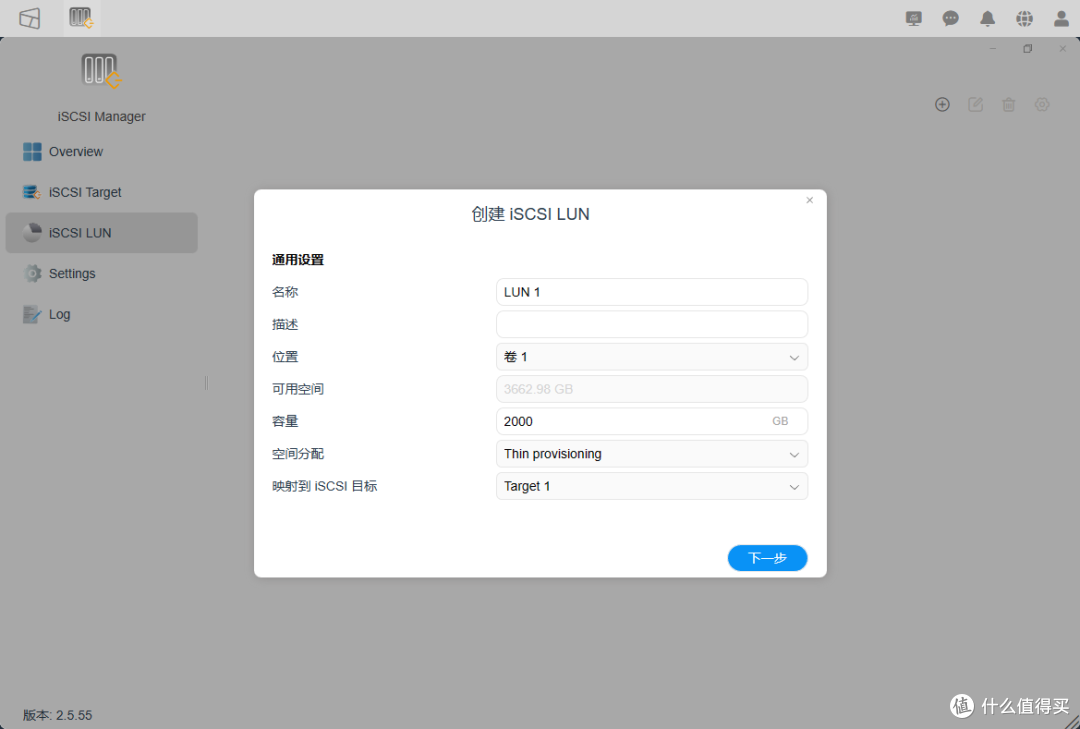
Task: Click the iSCSI Manager logo in sidebar
Action: coord(101,71)
